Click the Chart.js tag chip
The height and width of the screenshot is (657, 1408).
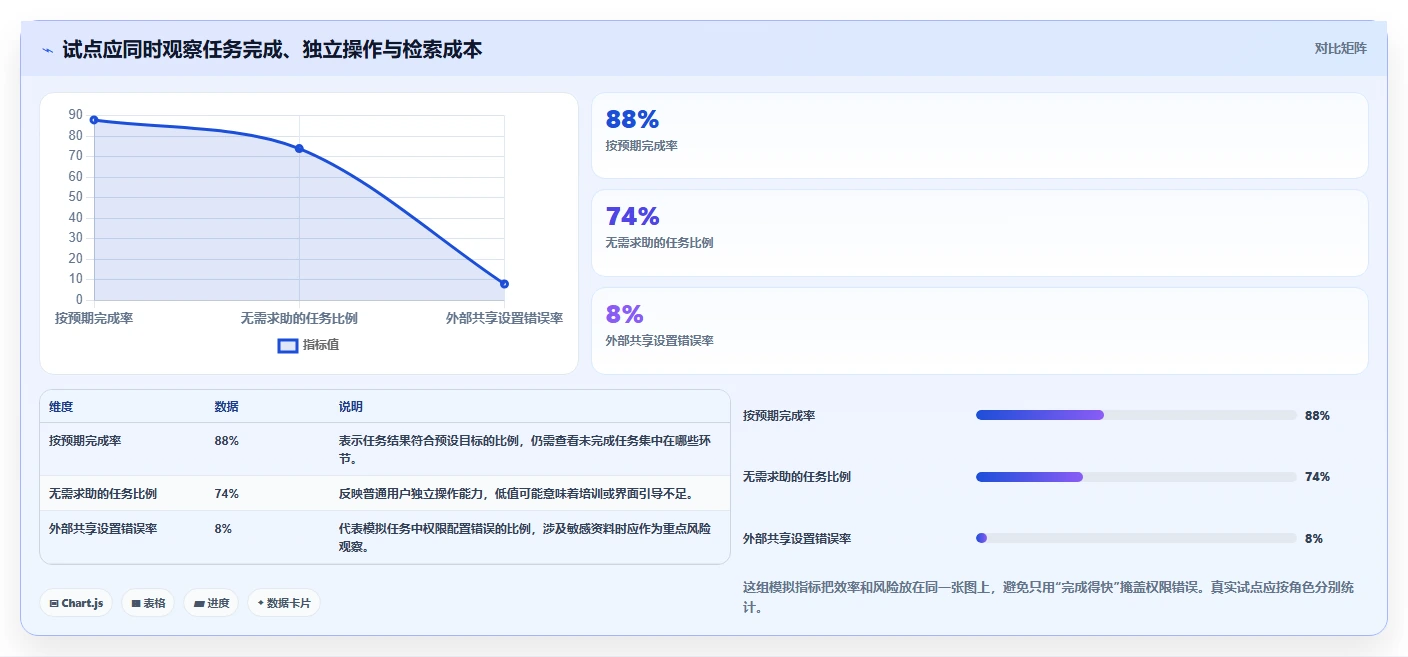(x=76, y=603)
